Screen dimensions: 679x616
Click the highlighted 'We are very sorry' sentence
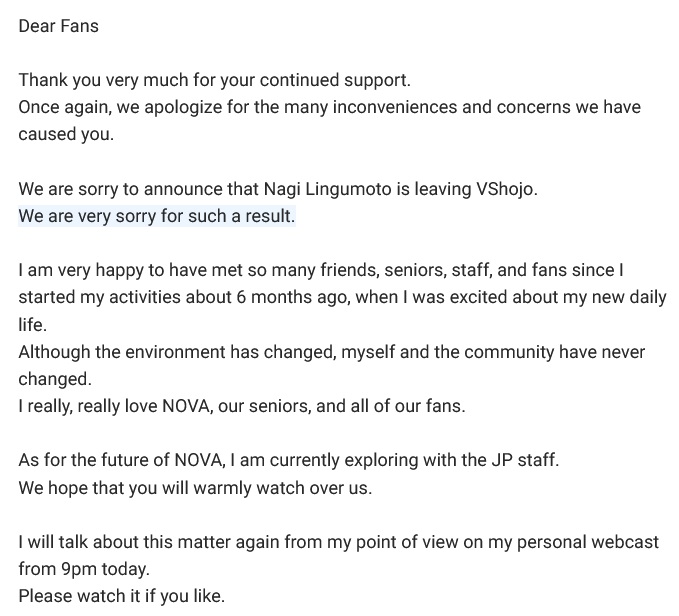point(156,216)
